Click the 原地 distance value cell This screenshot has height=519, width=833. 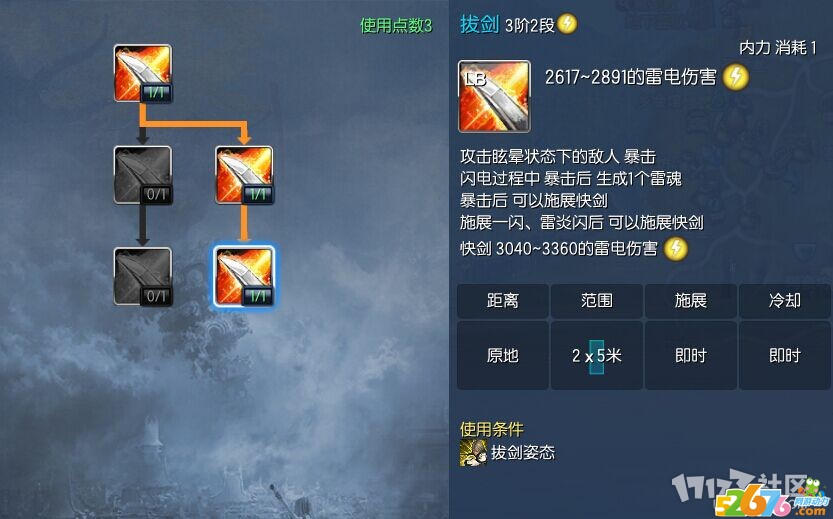(503, 355)
